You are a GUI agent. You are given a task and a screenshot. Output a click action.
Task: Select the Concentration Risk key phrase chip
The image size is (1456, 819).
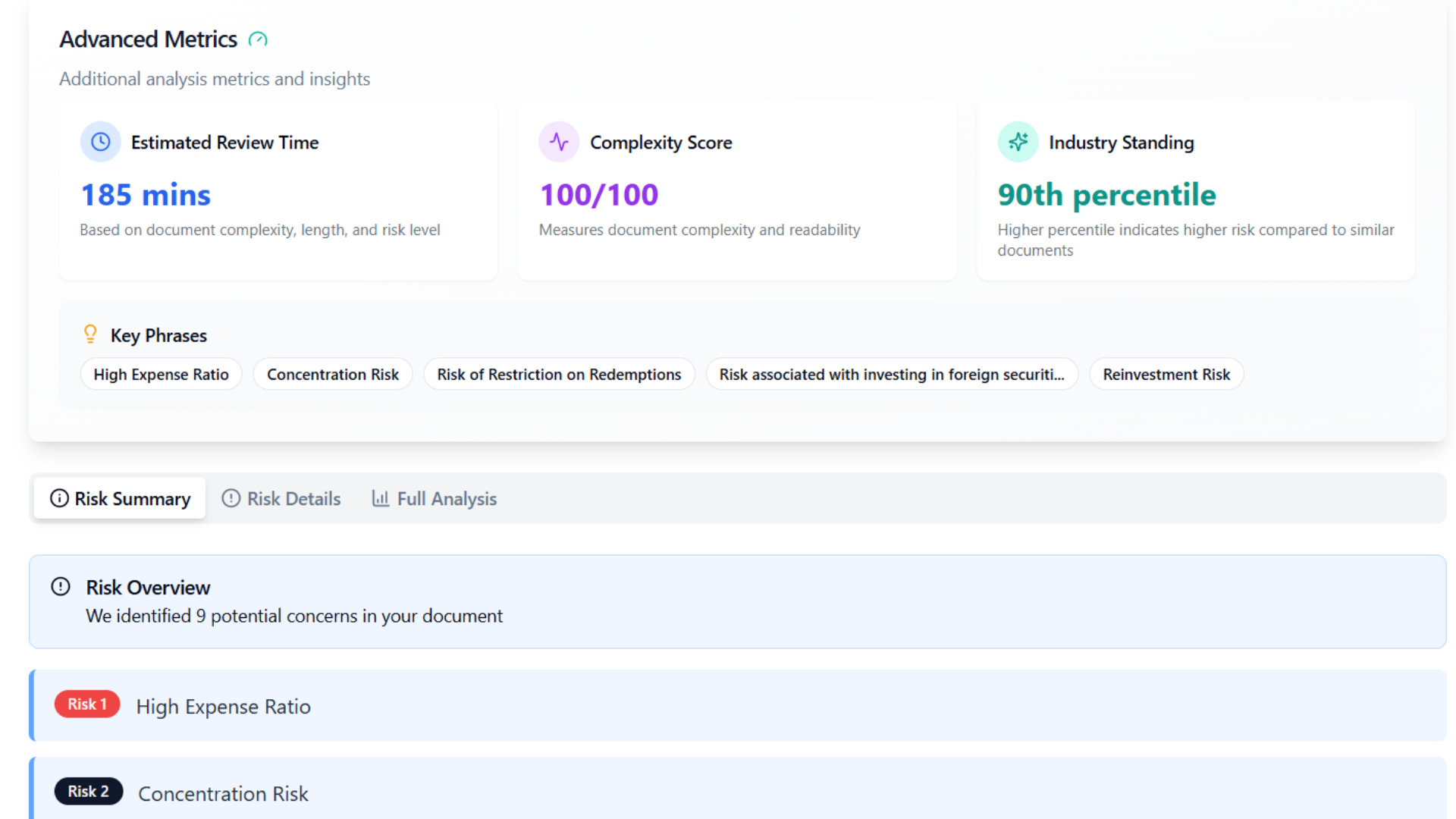click(332, 375)
